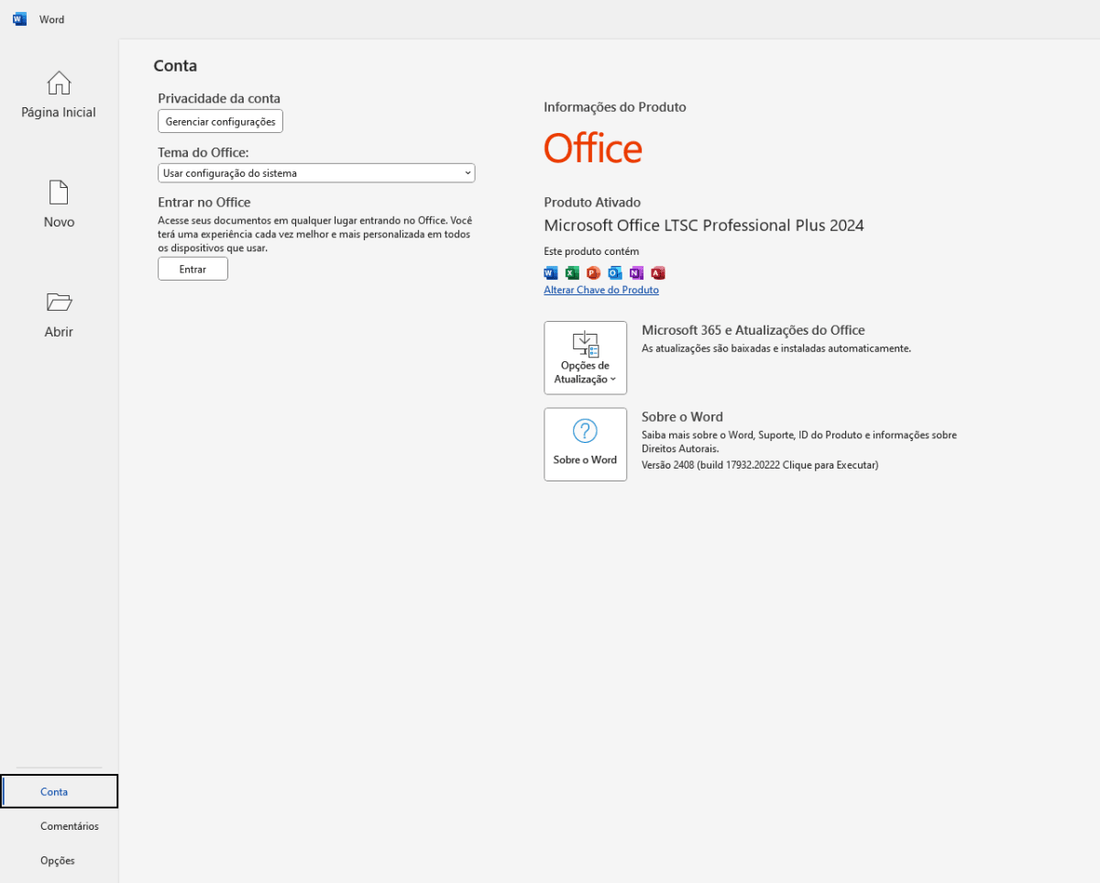The height and width of the screenshot is (883, 1100).
Task: Go to Página Inicial home icon
Action: tap(59, 83)
